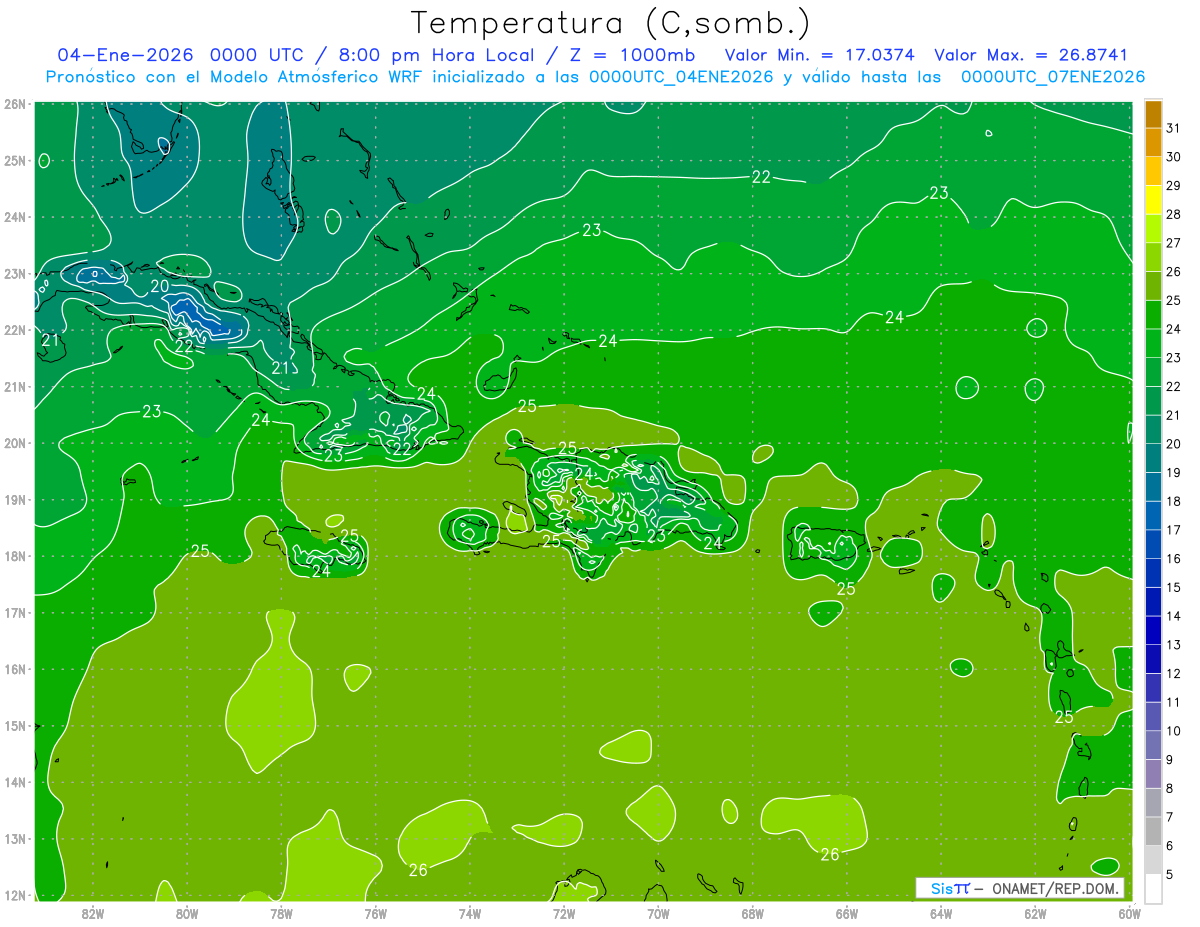The height and width of the screenshot is (927, 1200).
Task: Click the 31 value on the color scale
Action: tap(1173, 128)
